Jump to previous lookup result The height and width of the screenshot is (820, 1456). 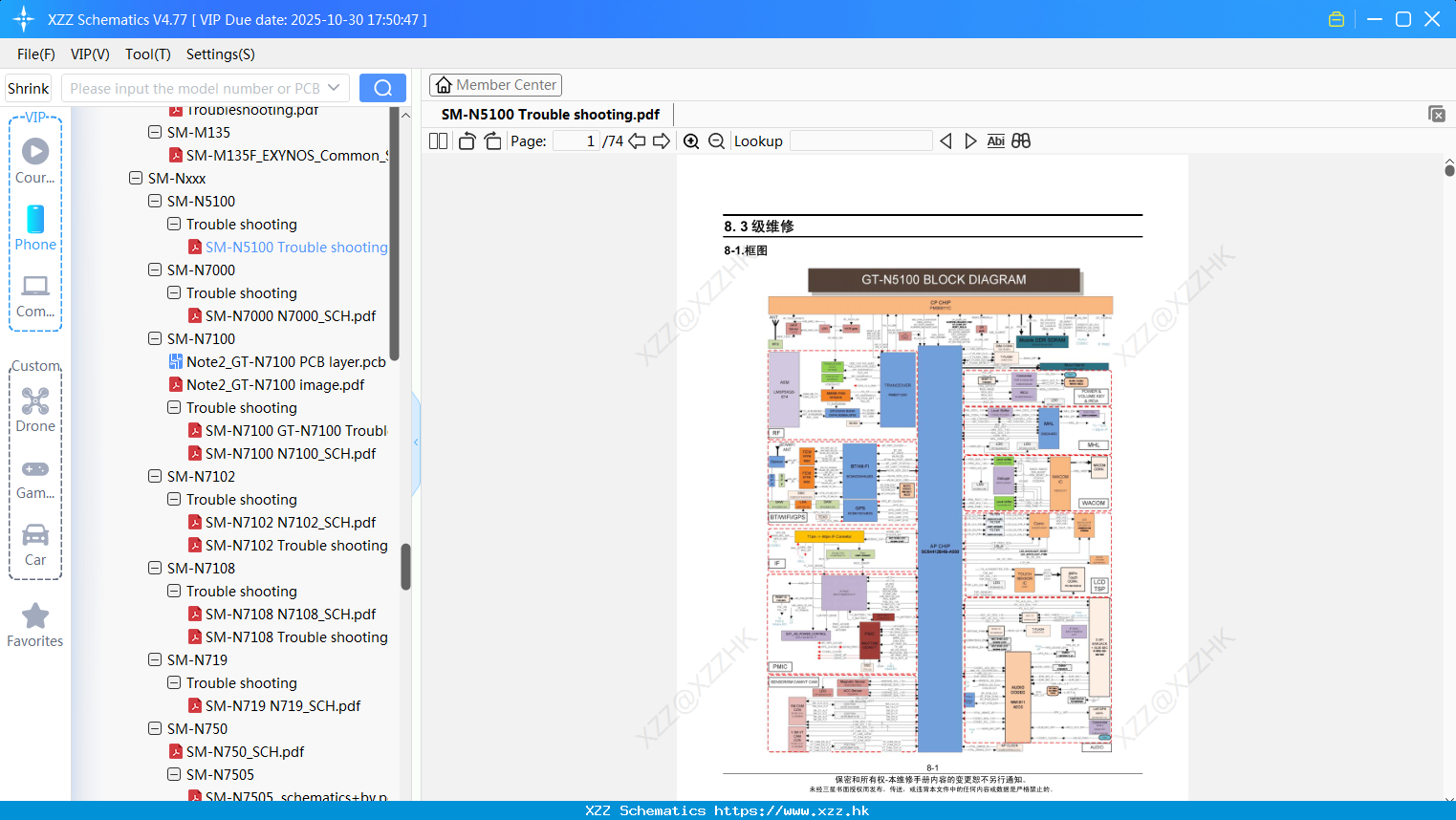[x=945, y=141]
